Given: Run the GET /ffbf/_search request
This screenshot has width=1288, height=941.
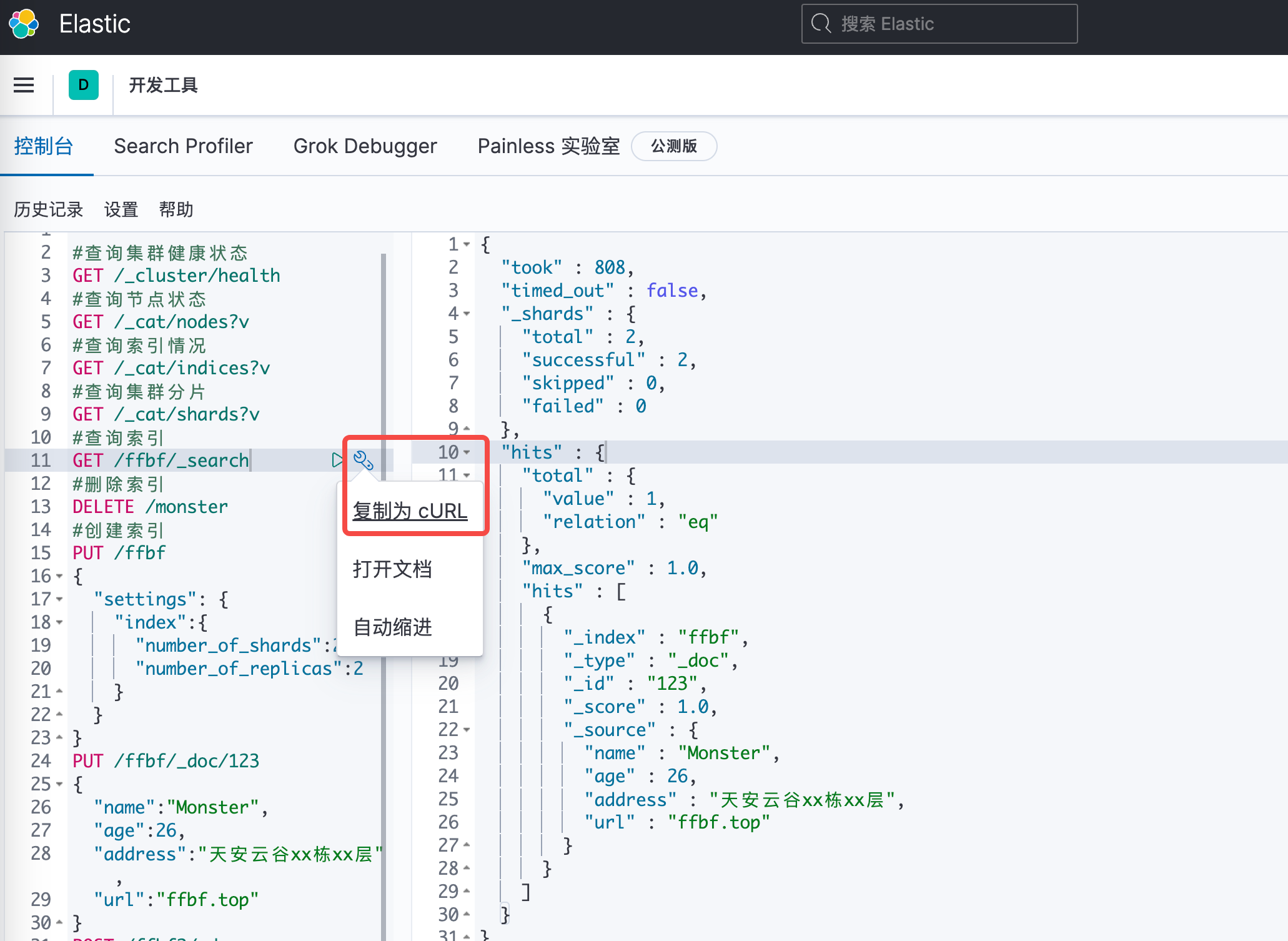Looking at the screenshot, I should tap(337, 461).
